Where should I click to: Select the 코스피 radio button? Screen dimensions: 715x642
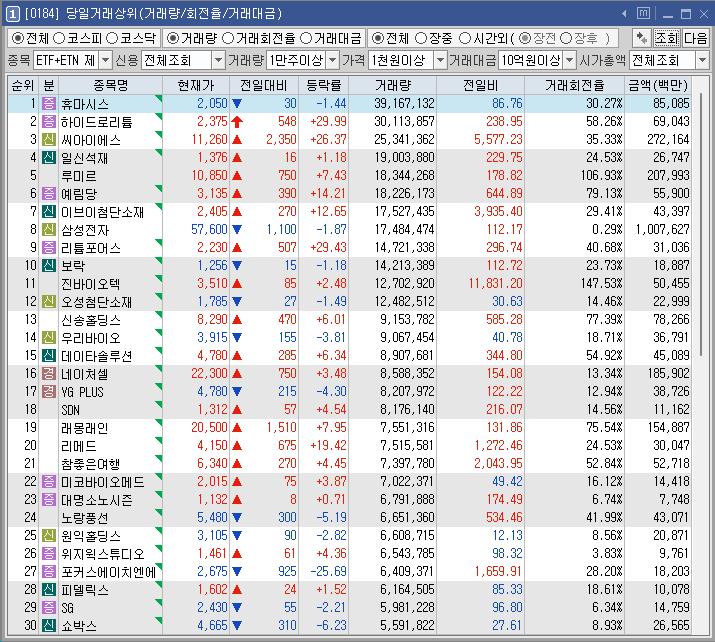[59, 38]
